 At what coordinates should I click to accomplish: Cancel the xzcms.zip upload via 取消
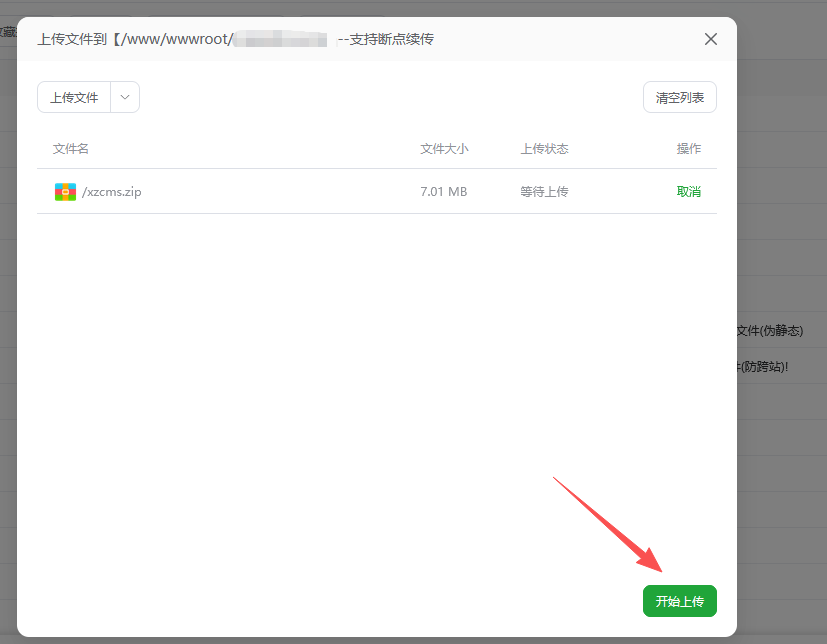click(688, 192)
